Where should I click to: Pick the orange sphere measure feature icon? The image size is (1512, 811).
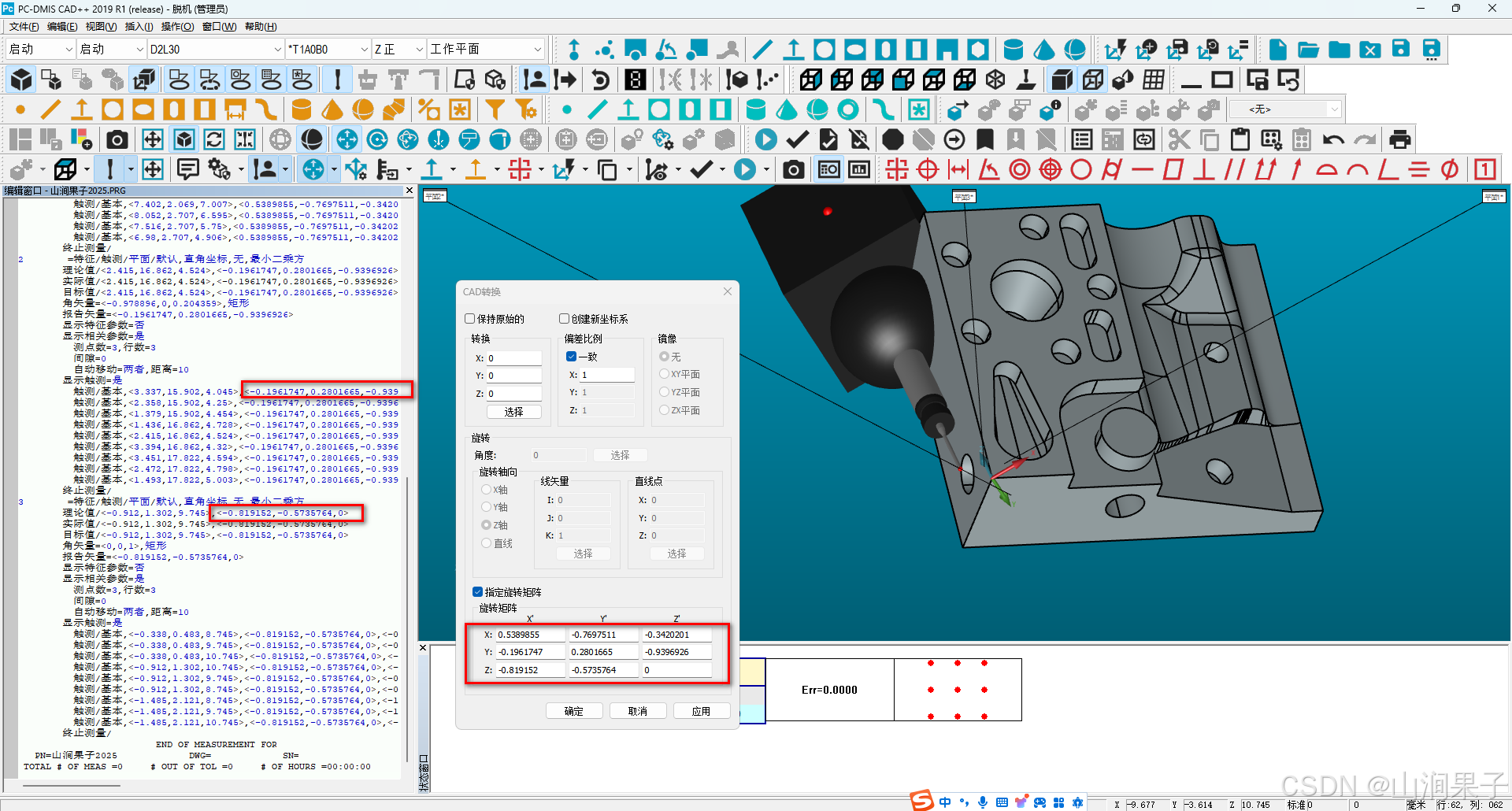click(363, 109)
